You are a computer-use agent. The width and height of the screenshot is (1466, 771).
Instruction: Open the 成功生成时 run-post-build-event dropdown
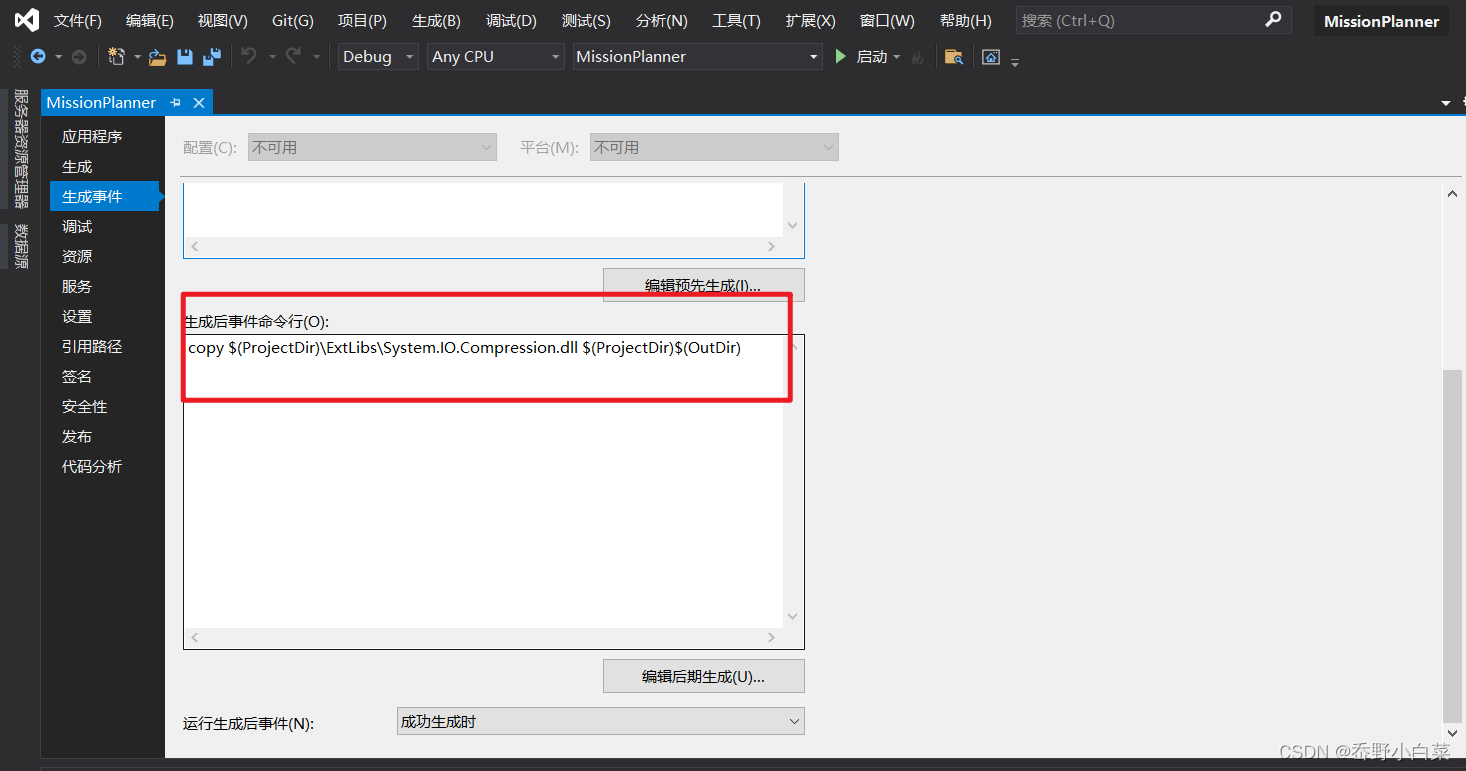(793, 720)
